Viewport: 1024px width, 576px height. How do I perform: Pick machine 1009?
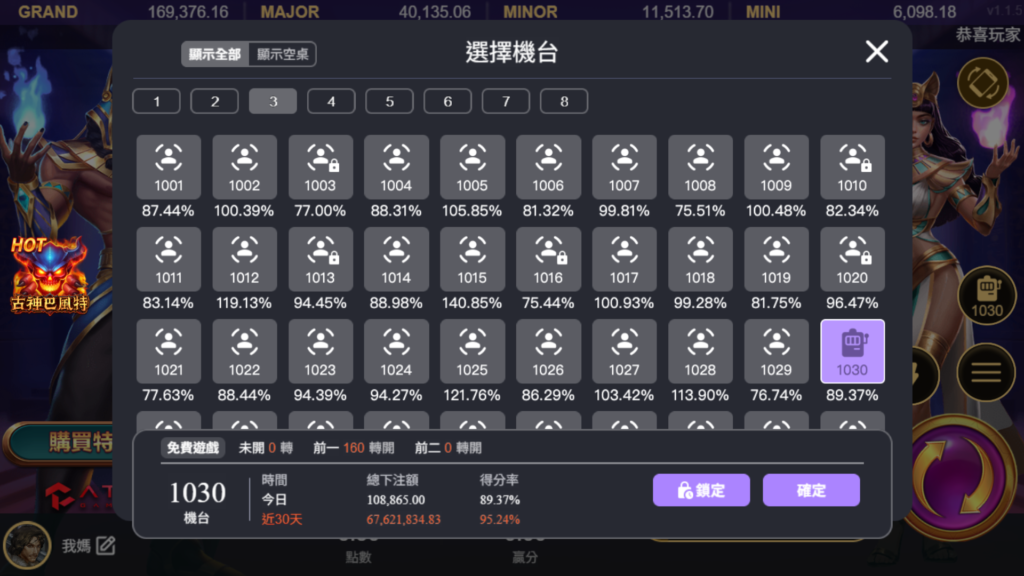pos(776,167)
